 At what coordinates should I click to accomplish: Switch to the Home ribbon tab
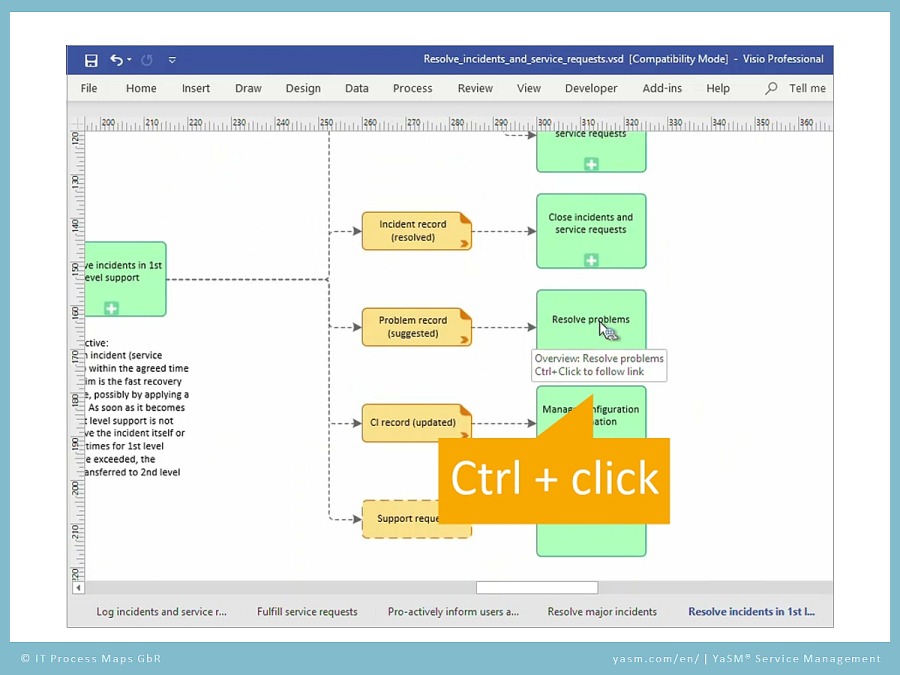pos(141,88)
